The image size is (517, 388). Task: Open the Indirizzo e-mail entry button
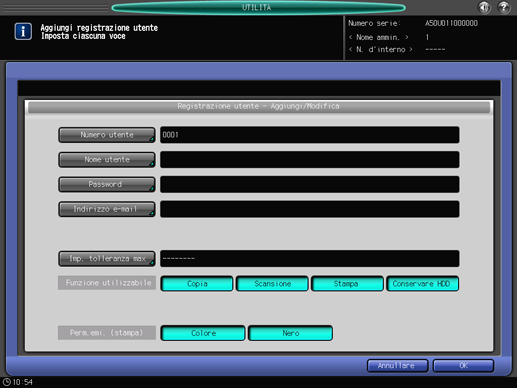click(x=107, y=209)
